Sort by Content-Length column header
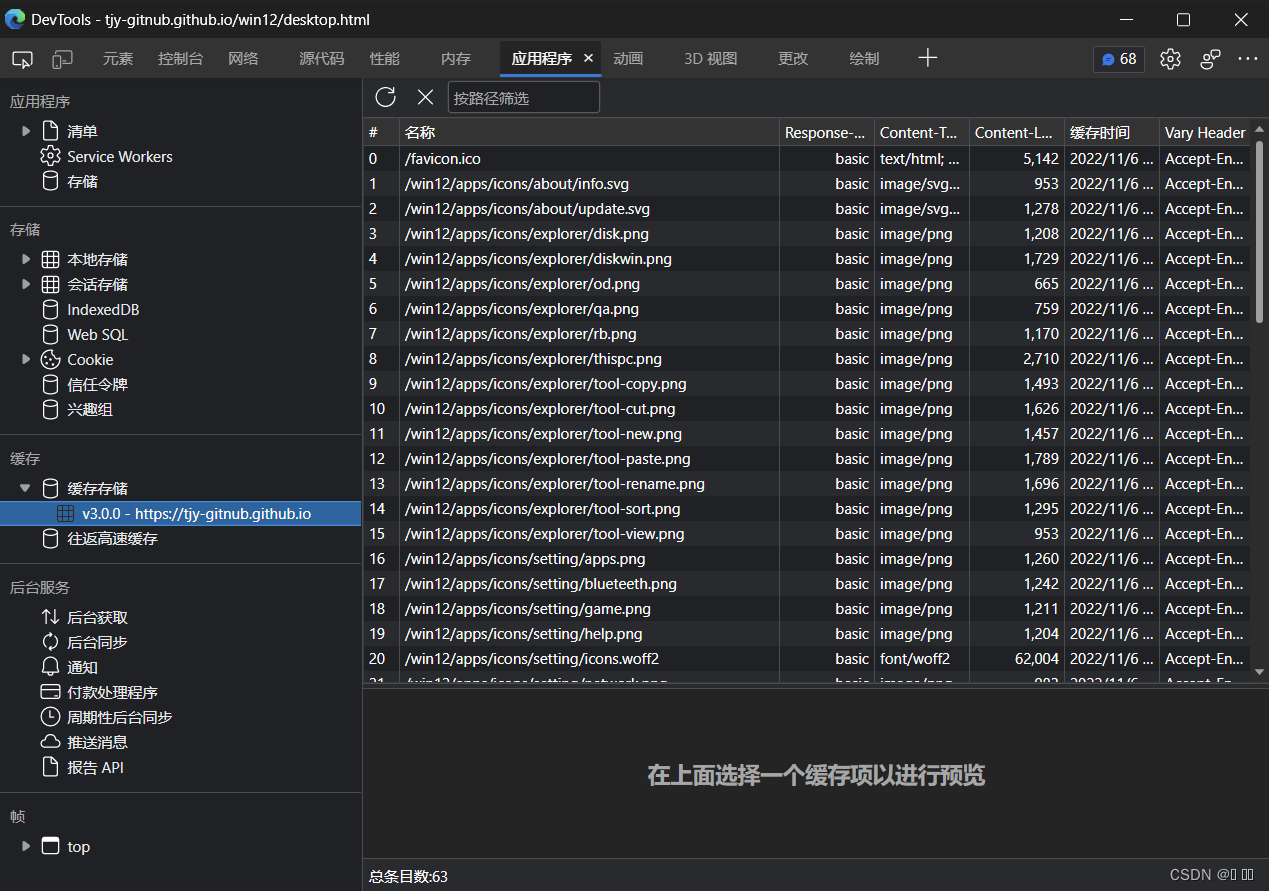This screenshot has width=1269, height=891. pos(1017,132)
